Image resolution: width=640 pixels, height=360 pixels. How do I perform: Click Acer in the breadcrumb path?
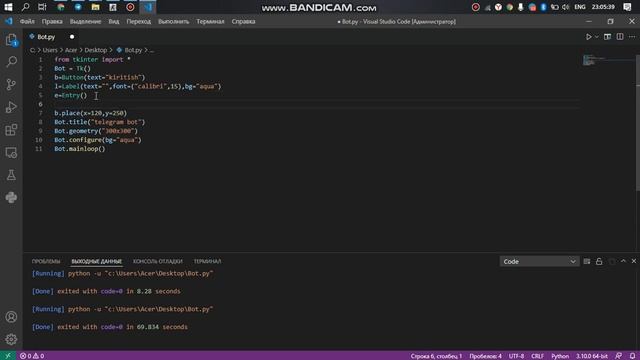[x=71, y=50]
